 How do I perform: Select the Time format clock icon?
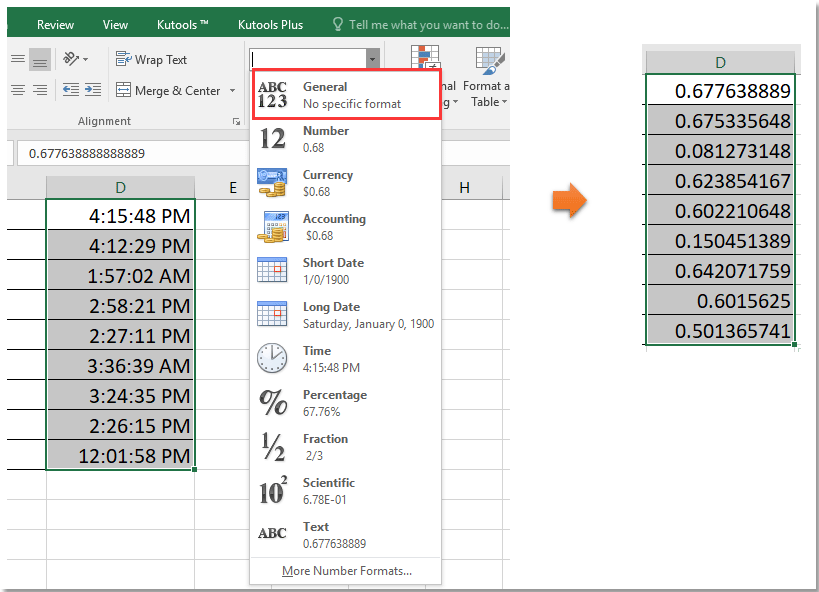pyautogui.click(x=272, y=358)
